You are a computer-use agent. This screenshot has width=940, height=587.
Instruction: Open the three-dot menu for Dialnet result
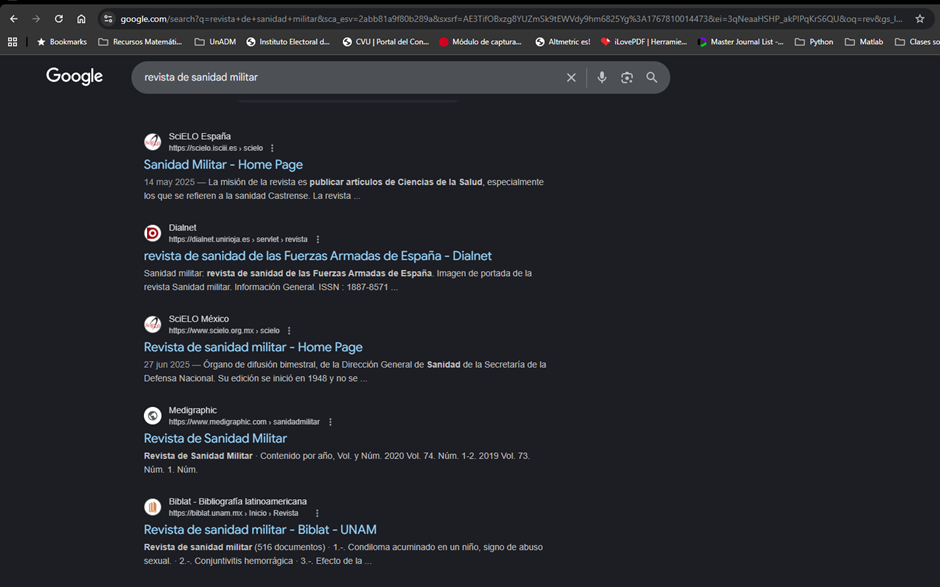click(x=318, y=240)
